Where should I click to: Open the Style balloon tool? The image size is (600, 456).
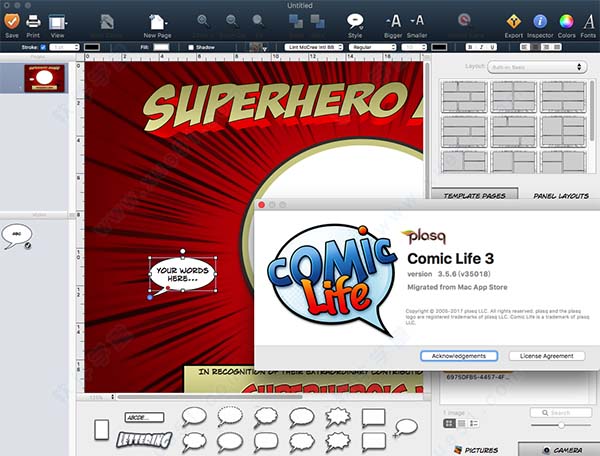coord(355,21)
